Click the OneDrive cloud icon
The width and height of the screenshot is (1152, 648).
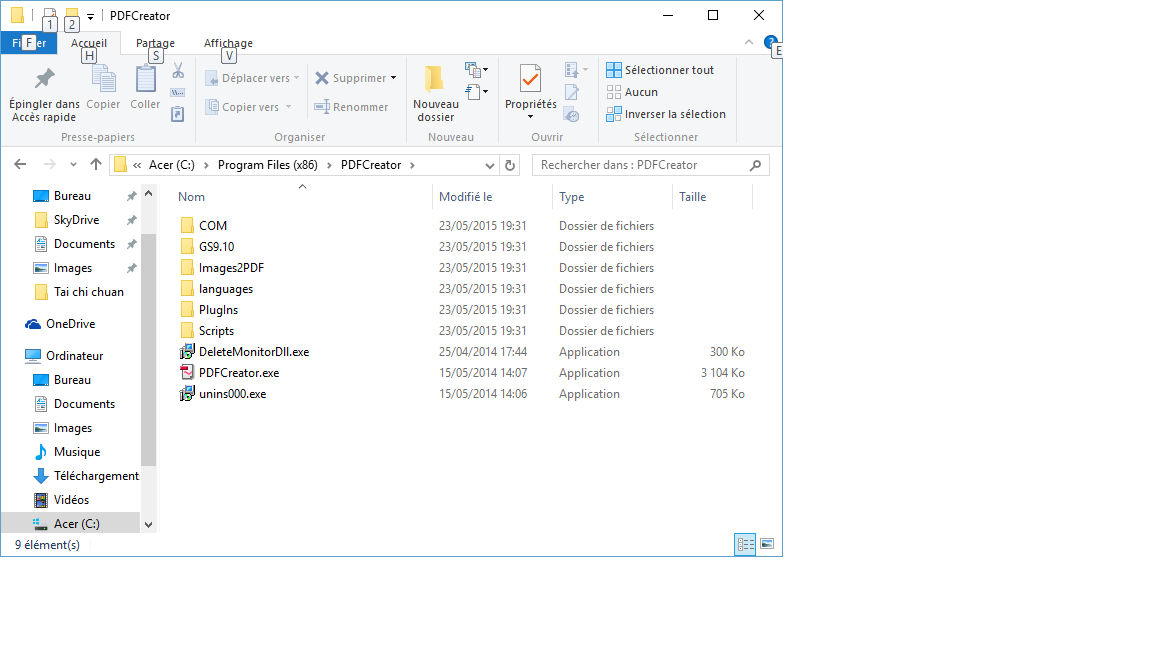[33, 324]
